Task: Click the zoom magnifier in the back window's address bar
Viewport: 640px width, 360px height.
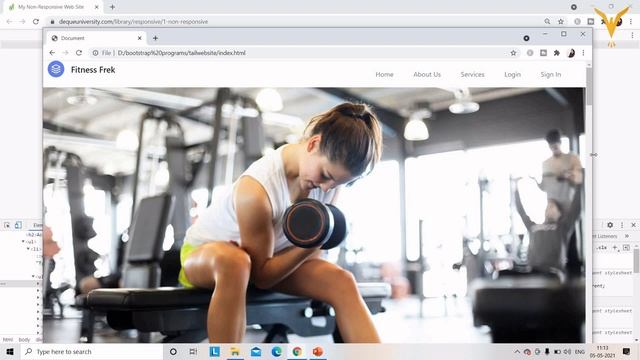Action: coord(547,22)
